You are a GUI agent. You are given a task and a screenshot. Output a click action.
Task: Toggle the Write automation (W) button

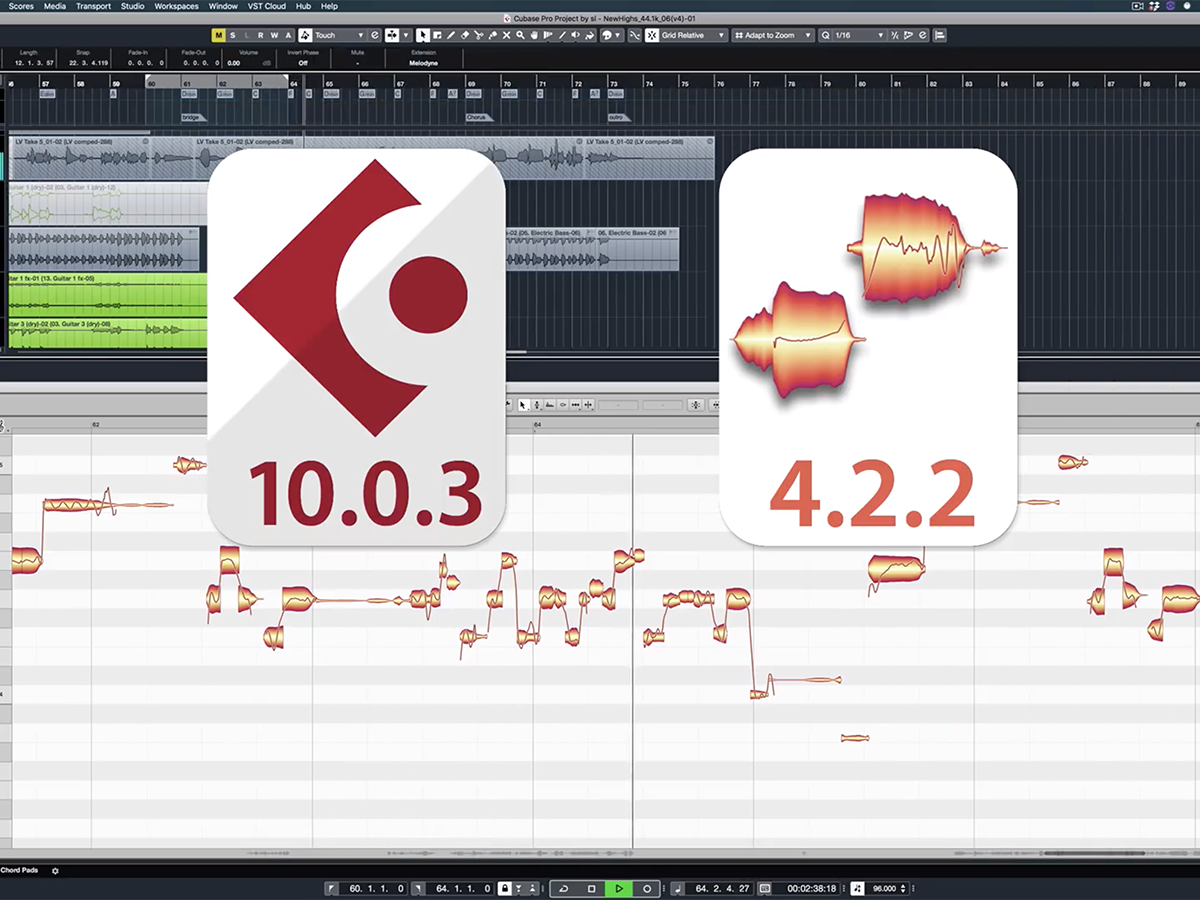[275, 35]
